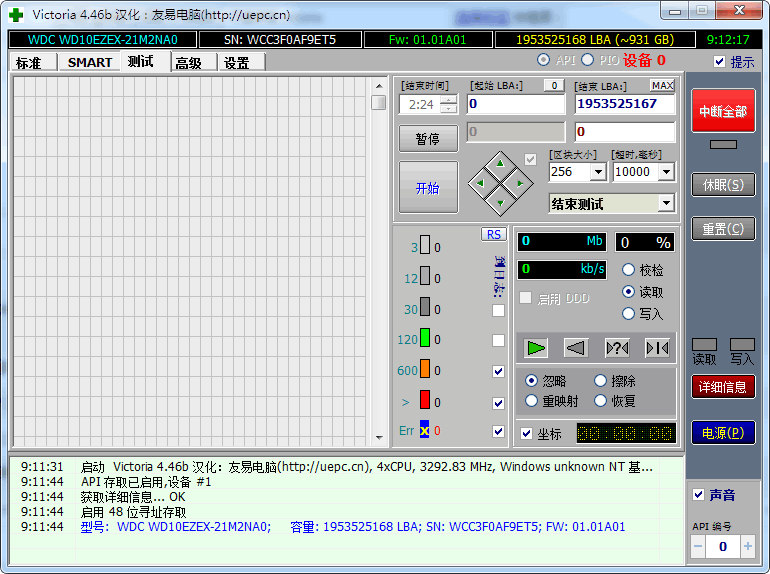Open the 结束测试 action dropdown
The image size is (770, 574).
coord(666,203)
